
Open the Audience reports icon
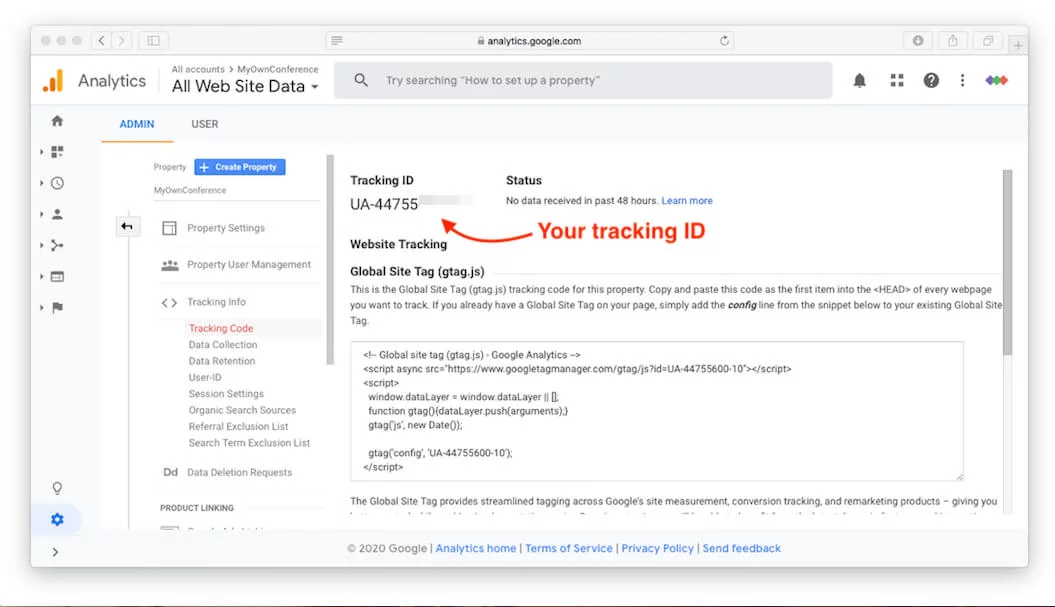pos(57,214)
